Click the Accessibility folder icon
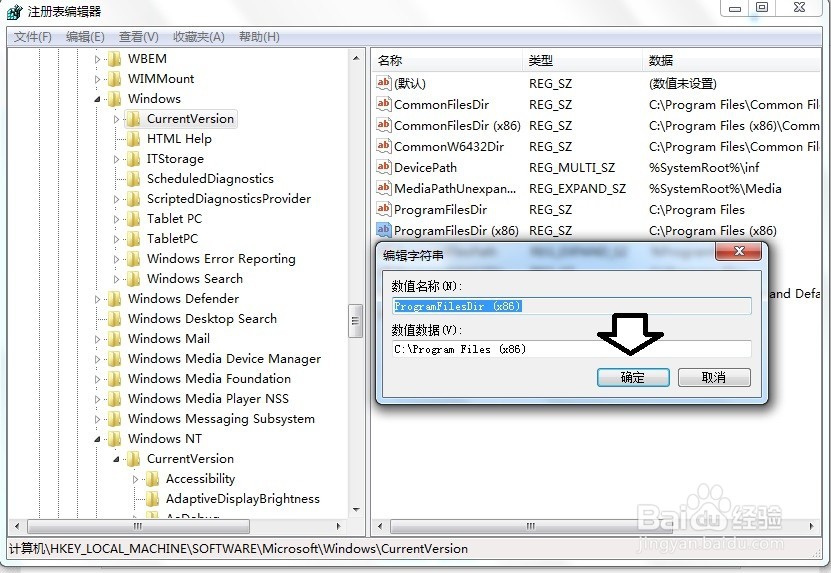 tap(152, 479)
